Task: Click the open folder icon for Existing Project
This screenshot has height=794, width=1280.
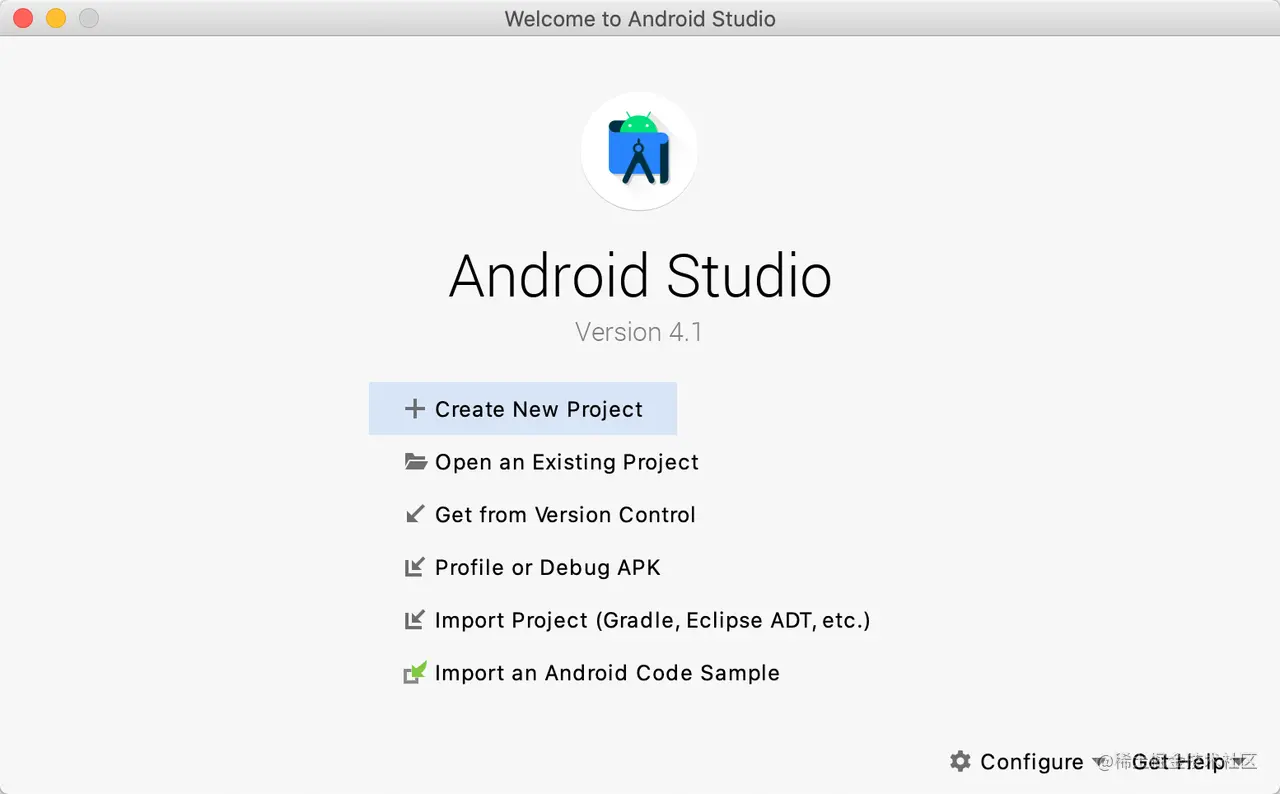Action: [415, 461]
